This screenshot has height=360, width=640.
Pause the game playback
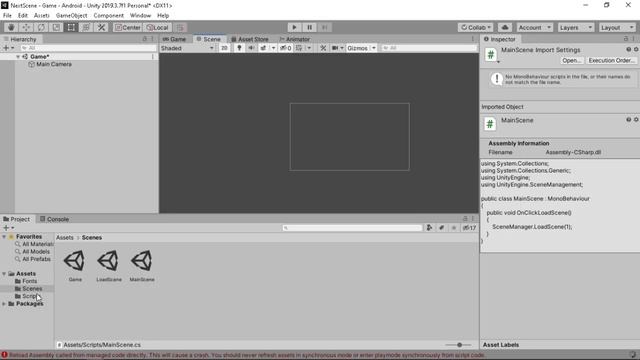[309, 27]
